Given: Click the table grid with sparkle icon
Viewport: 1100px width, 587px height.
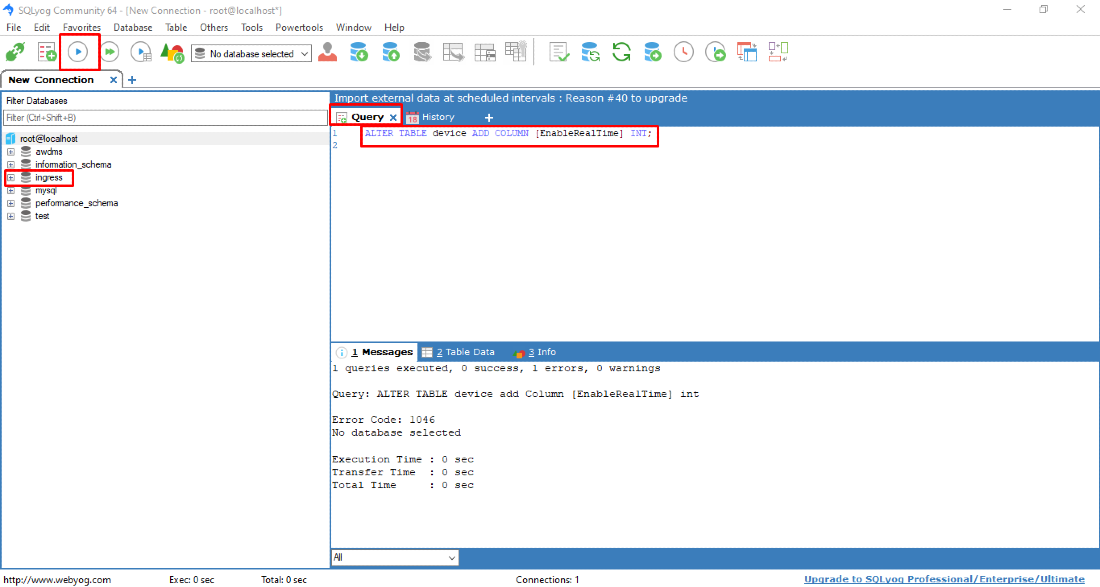Looking at the screenshot, I should click(x=516, y=52).
